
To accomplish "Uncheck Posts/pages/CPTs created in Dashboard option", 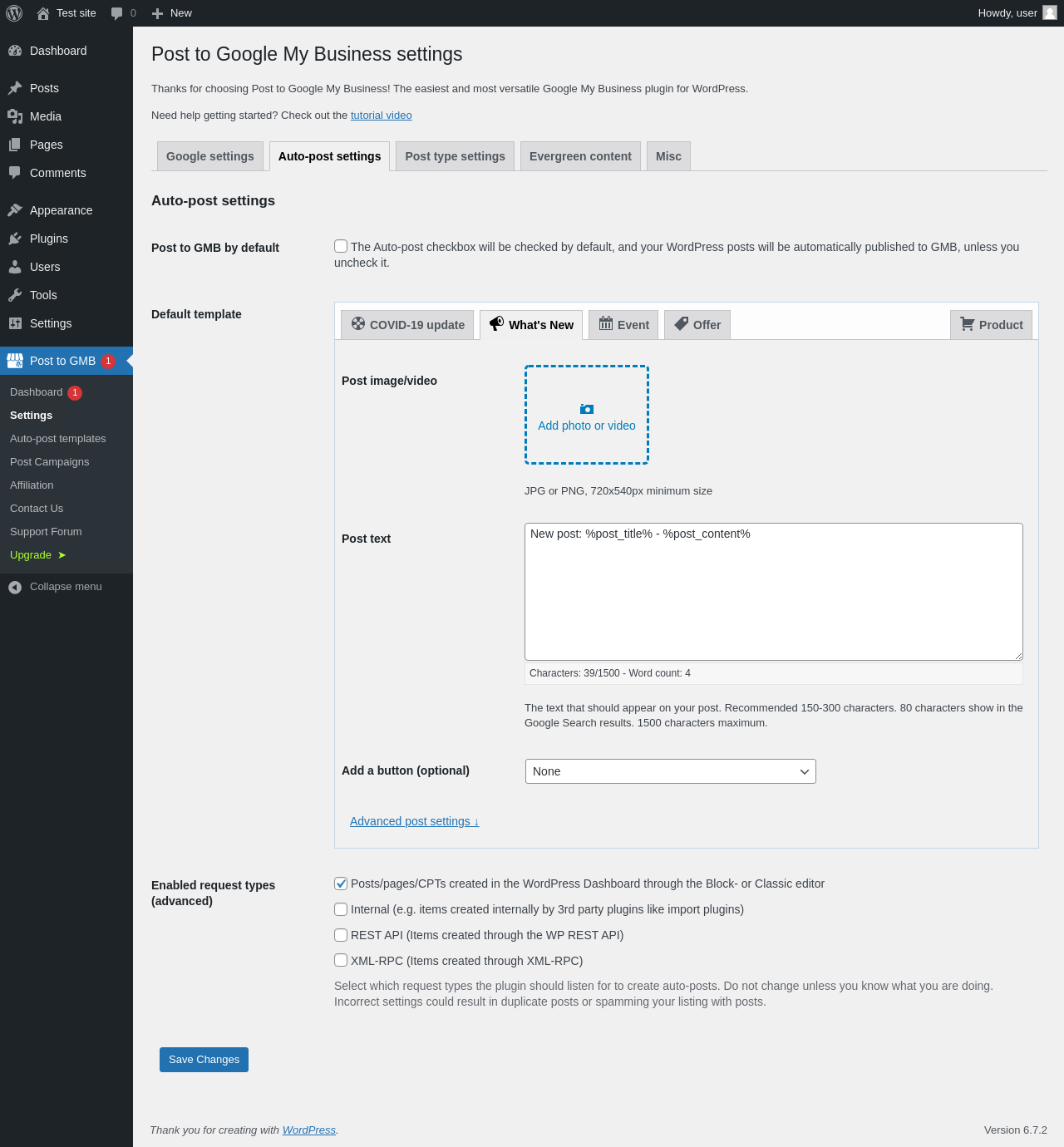I will point(341,884).
